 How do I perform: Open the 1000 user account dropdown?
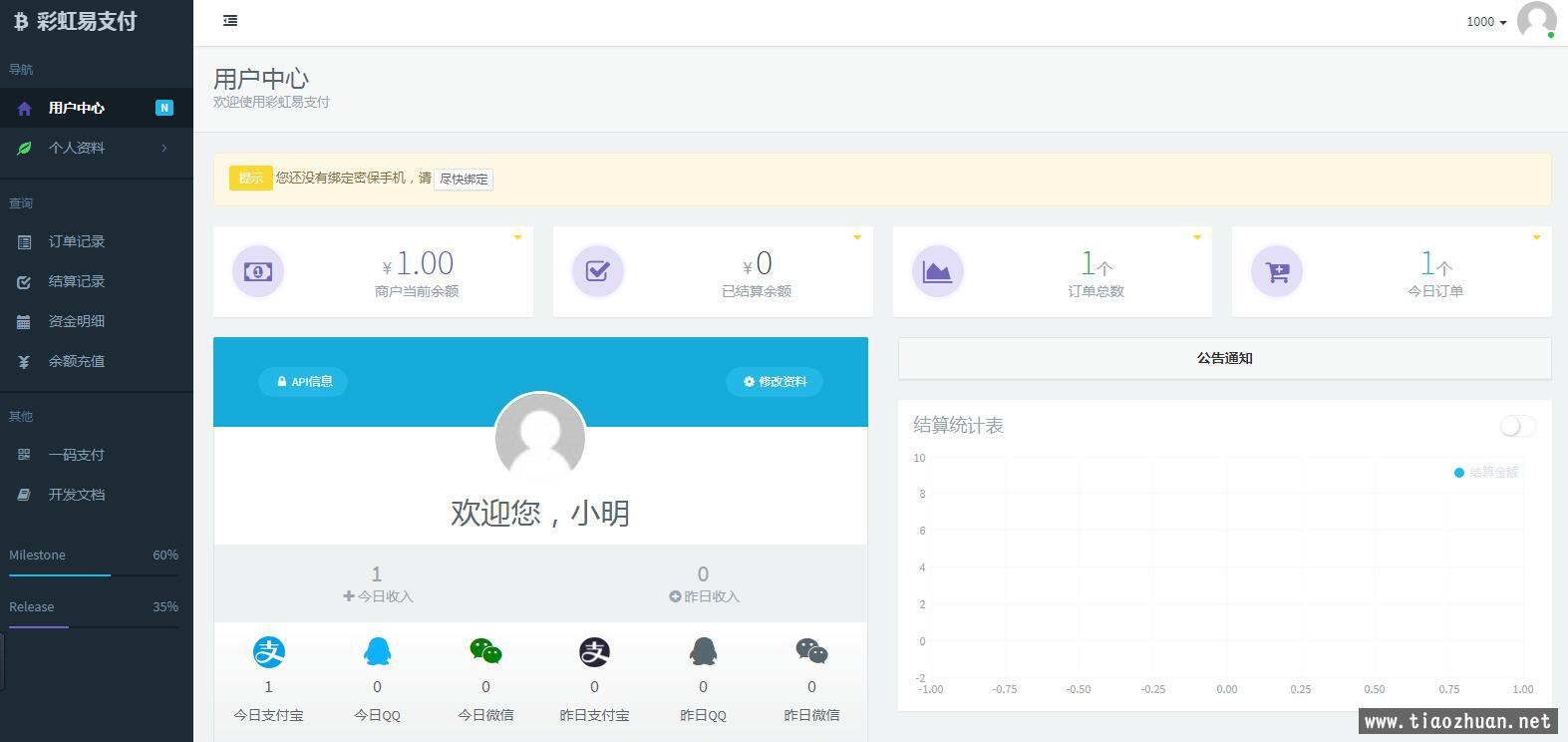click(x=1485, y=22)
